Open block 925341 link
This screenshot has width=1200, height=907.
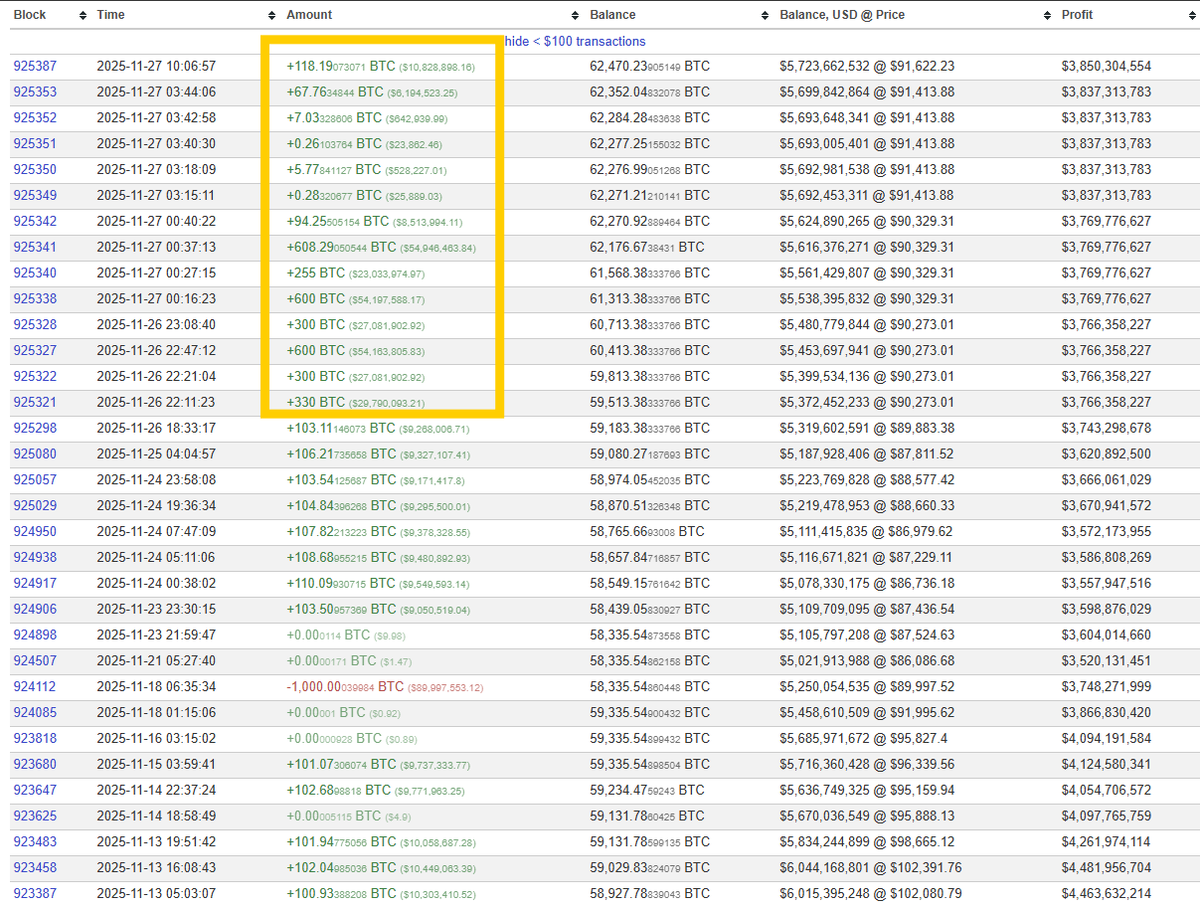(x=35, y=247)
